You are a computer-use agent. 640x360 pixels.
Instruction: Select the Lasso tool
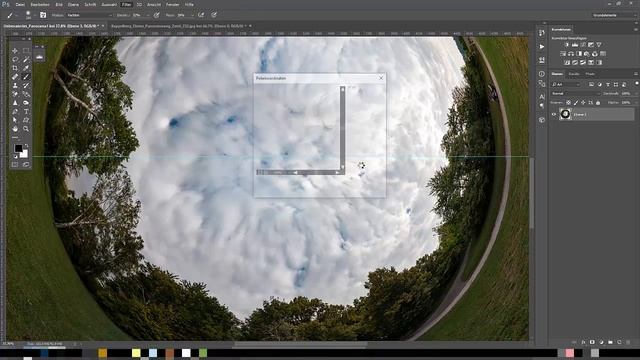point(15,60)
